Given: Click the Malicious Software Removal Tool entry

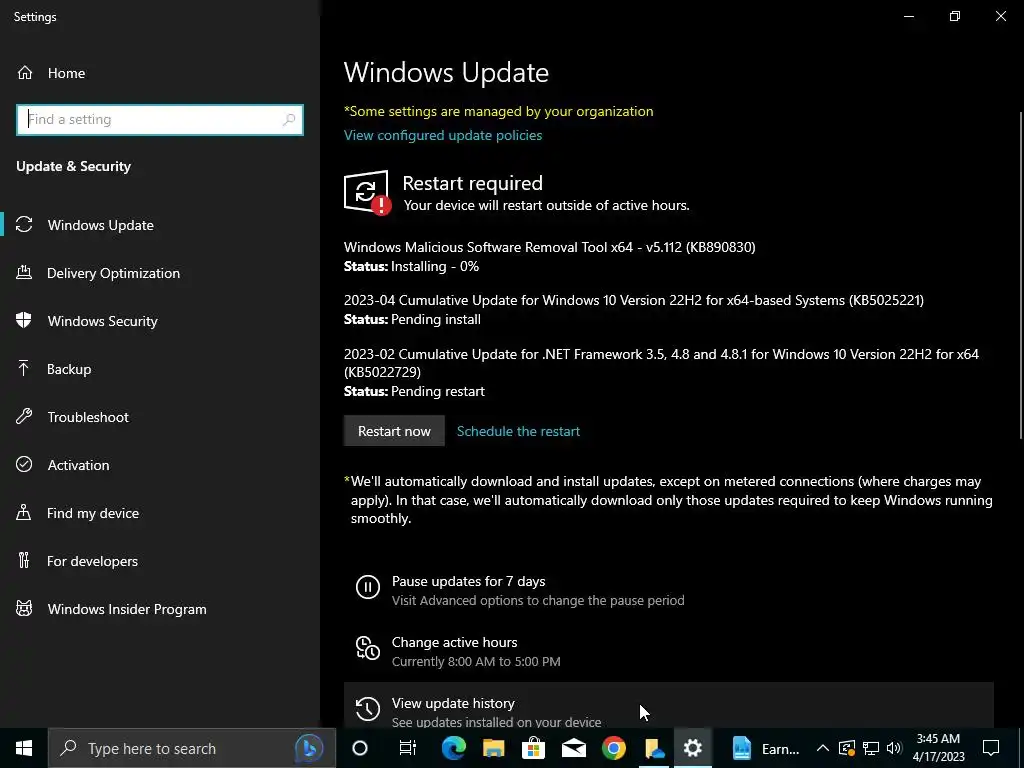Looking at the screenshot, I should 549,256.
